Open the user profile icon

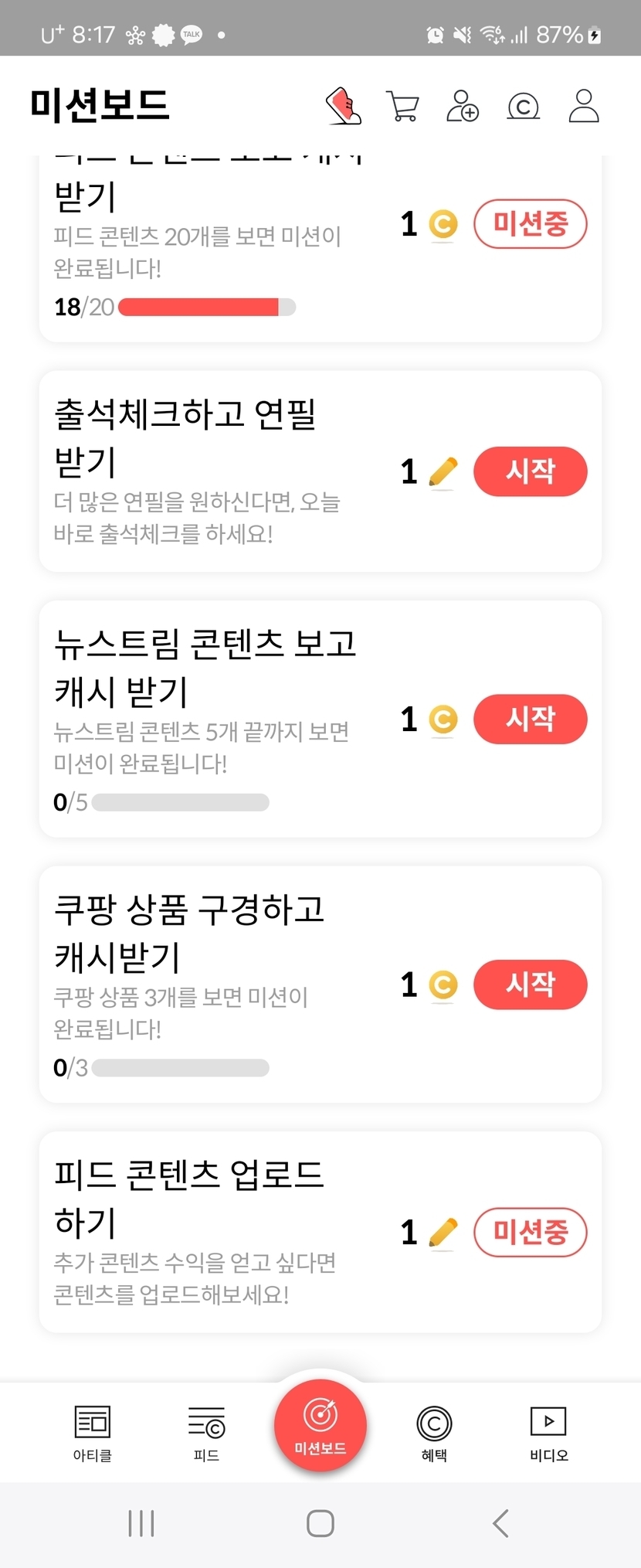pos(584,106)
